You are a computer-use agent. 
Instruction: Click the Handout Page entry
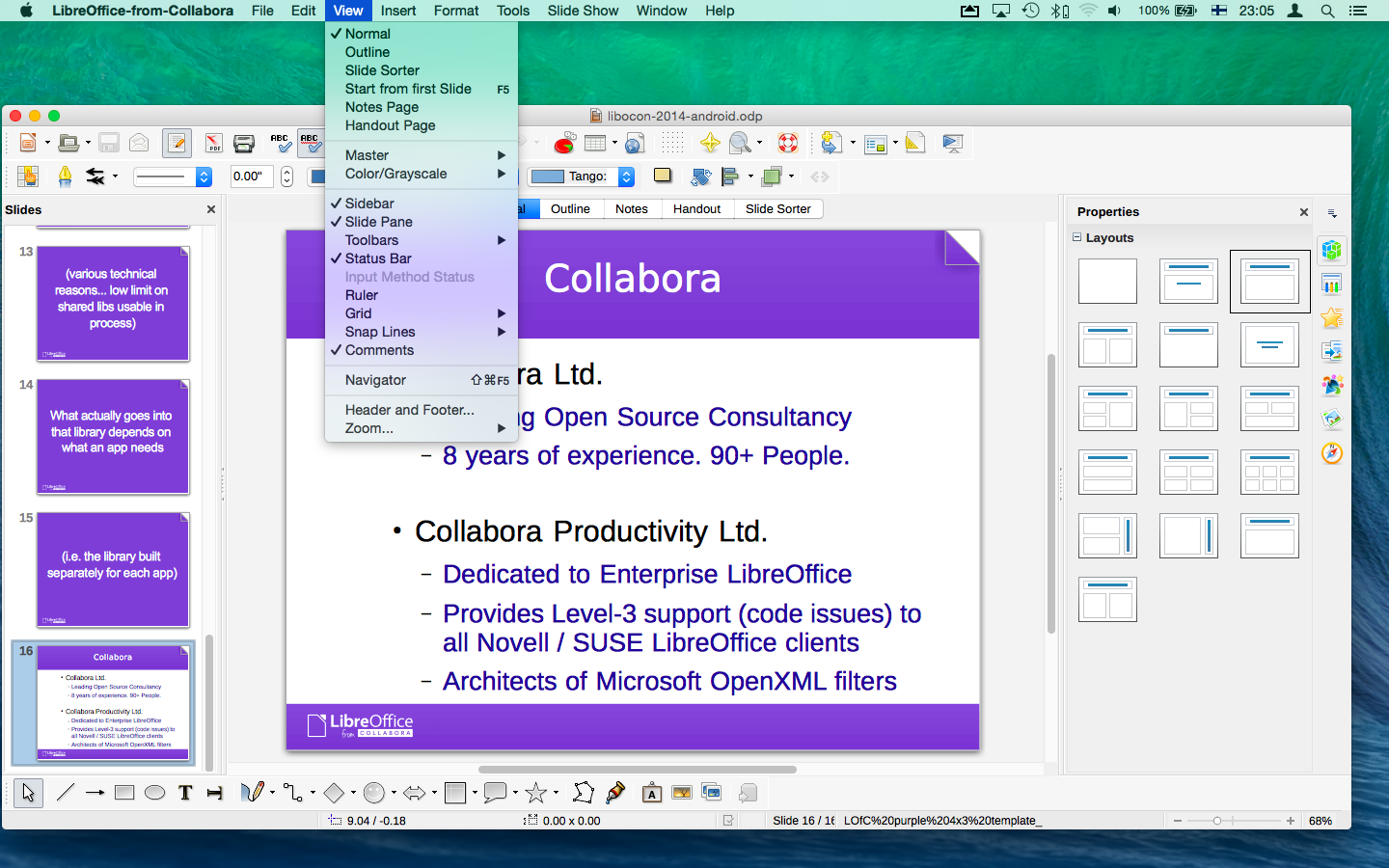pos(422,125)
